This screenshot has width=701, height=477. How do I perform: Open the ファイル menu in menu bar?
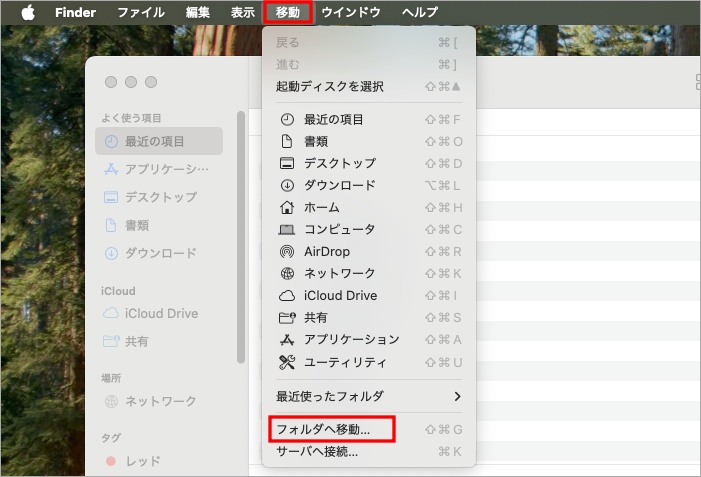[x=141, y=12]
